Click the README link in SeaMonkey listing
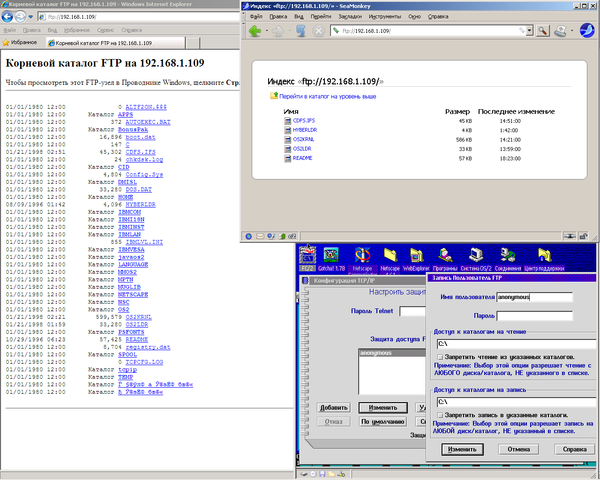 coord(303,158)
